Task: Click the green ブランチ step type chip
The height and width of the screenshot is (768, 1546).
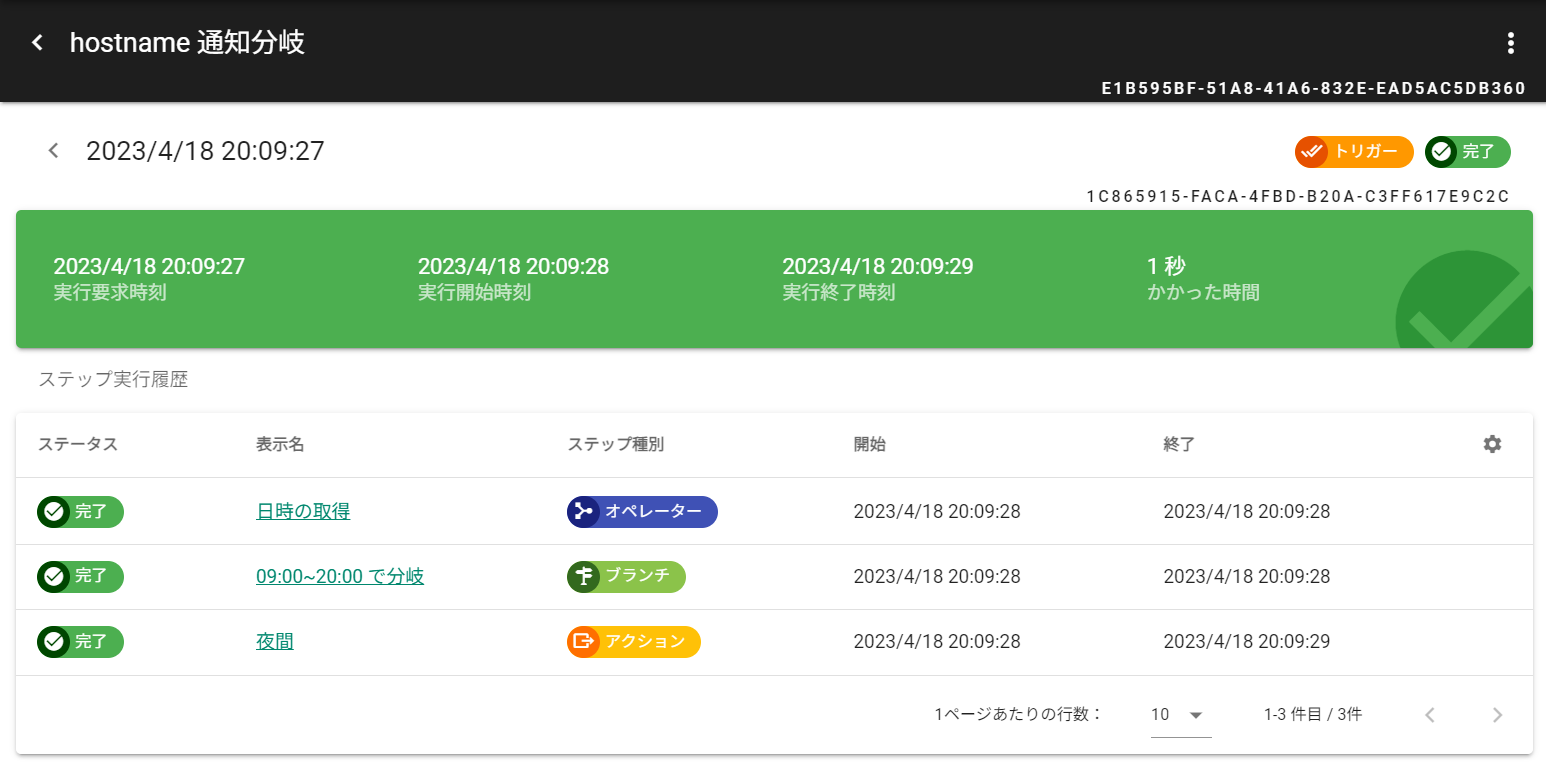Action: click(626, 577)
